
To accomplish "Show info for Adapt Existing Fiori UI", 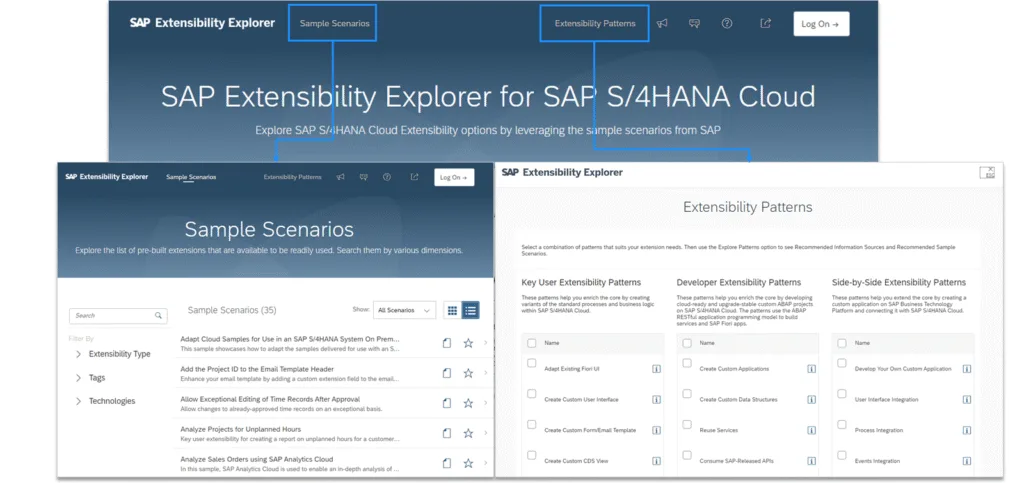I will [656, 369].
